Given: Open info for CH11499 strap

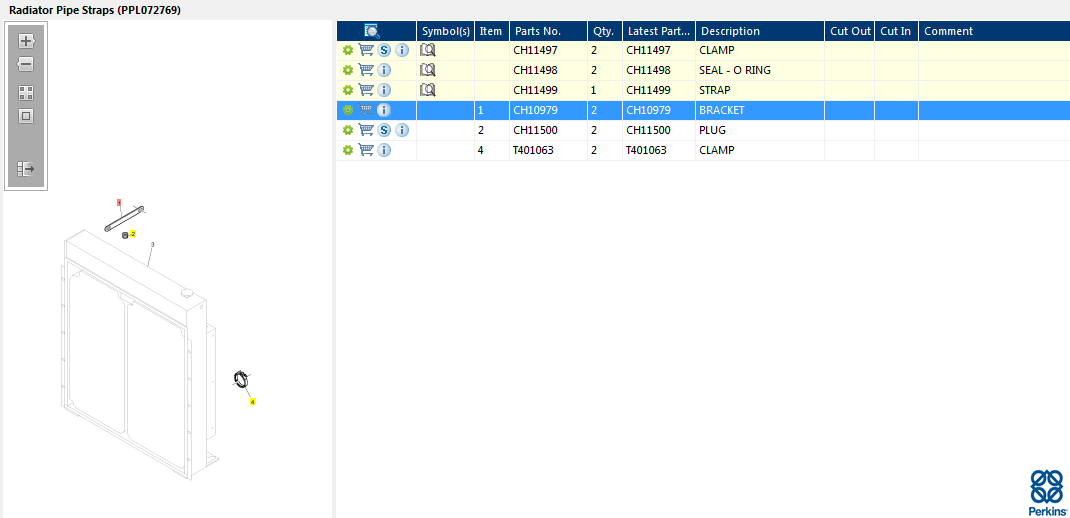Looking at the screenshot, I should 384,90.
